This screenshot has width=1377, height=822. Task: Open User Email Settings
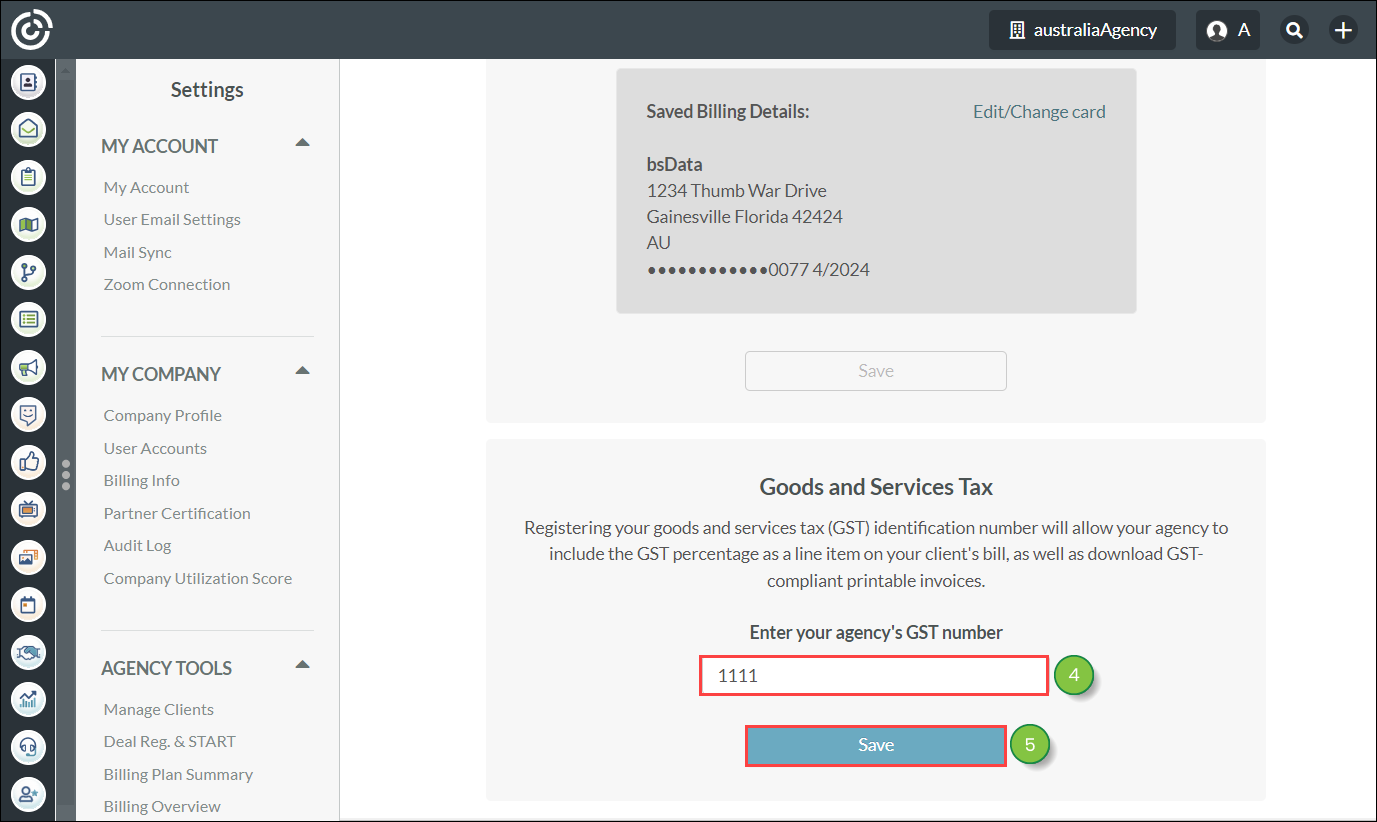[172, 219]
